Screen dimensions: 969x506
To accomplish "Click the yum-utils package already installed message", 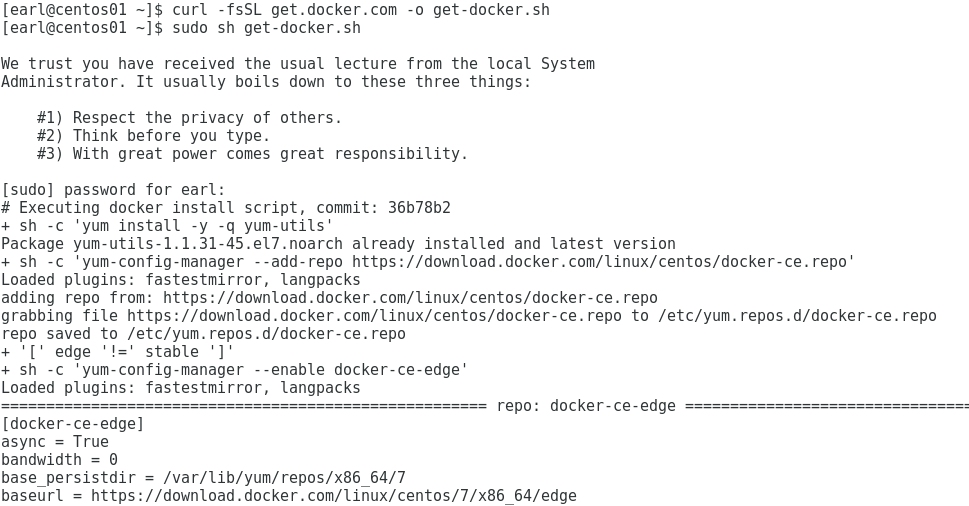I will (338, 243).
